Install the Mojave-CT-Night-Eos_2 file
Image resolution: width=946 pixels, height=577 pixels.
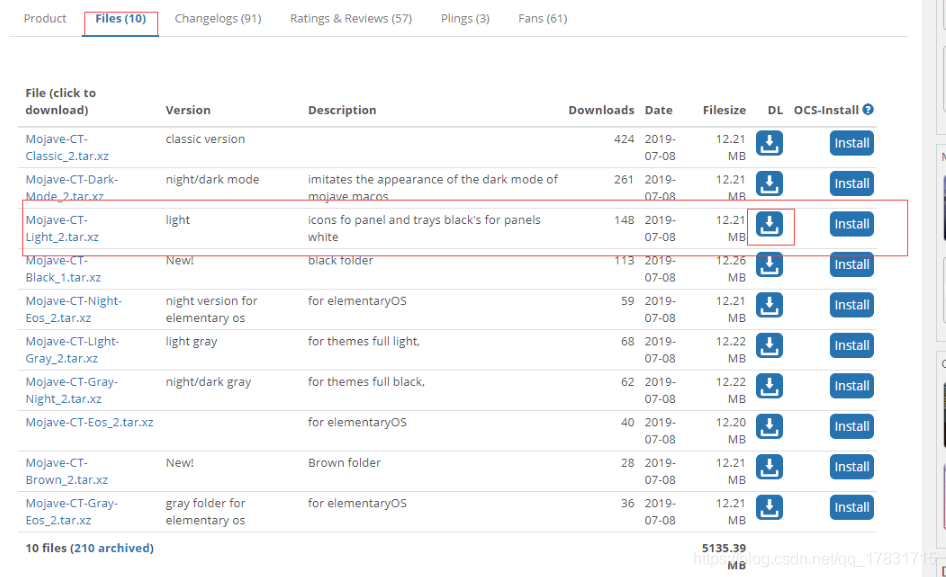click(x=851, y=305)
